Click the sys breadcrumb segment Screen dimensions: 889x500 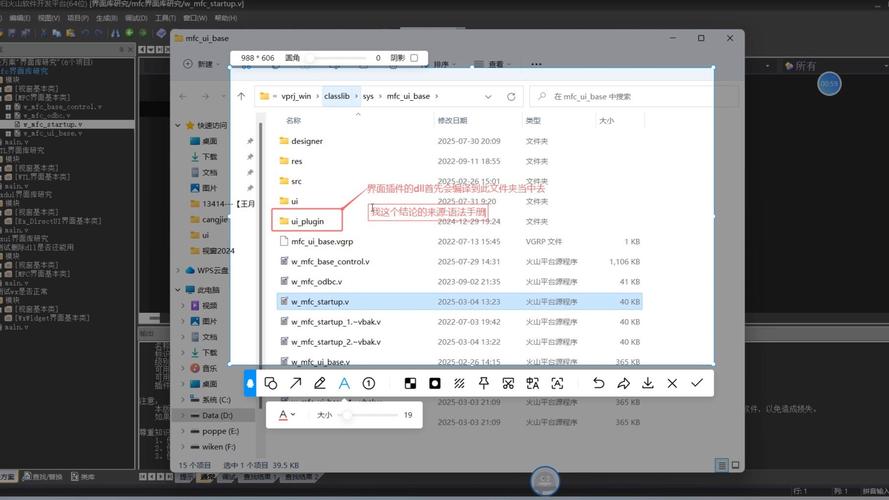[368, 96]
